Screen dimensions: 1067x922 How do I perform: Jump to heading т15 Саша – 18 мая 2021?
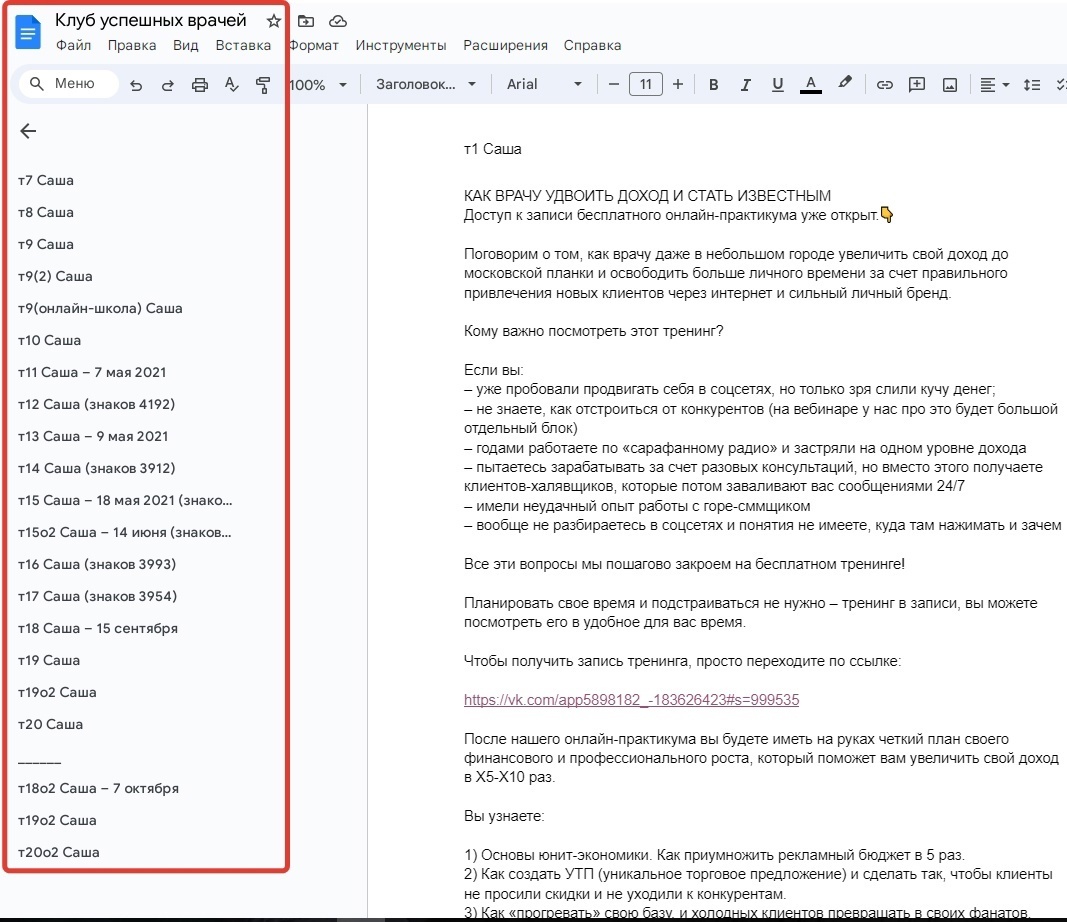click(125, 500)
